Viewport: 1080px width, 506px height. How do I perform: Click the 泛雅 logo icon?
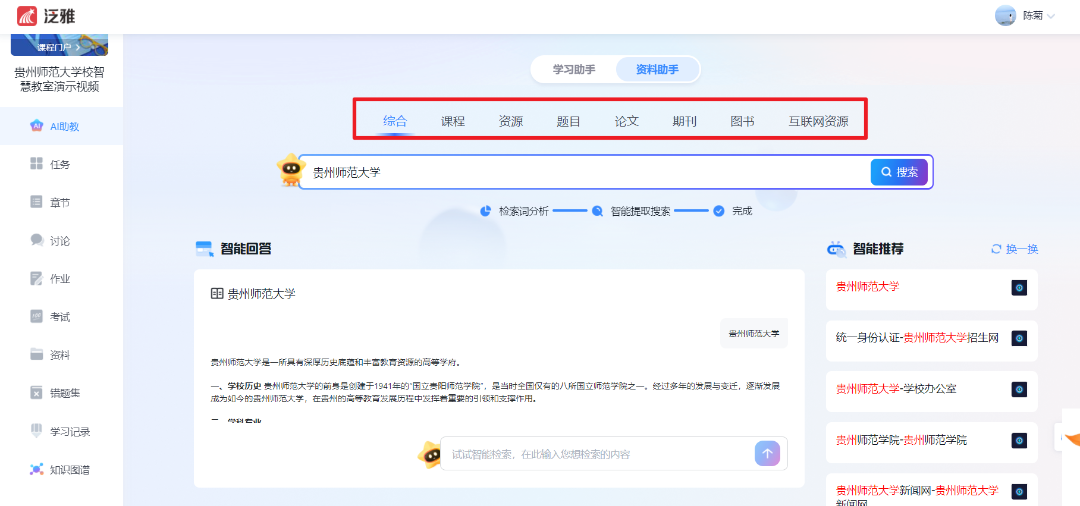click(27, 15)
